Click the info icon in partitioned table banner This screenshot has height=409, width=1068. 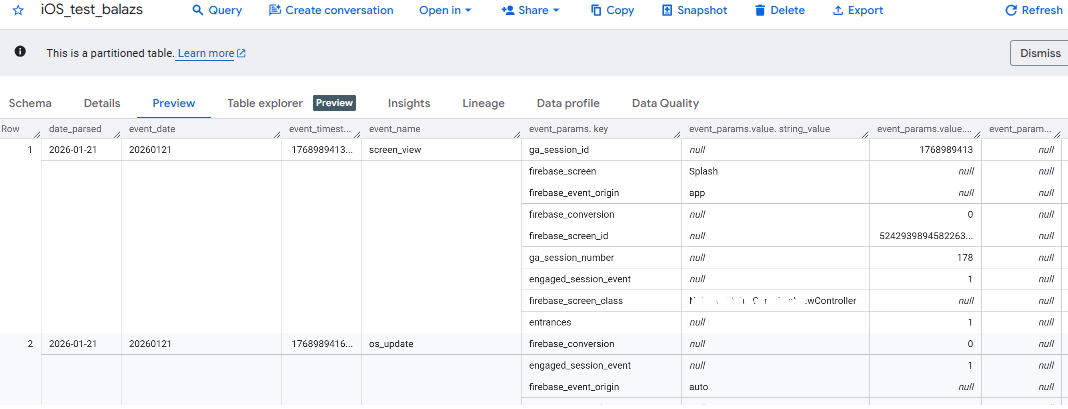(x=20, y=52)
